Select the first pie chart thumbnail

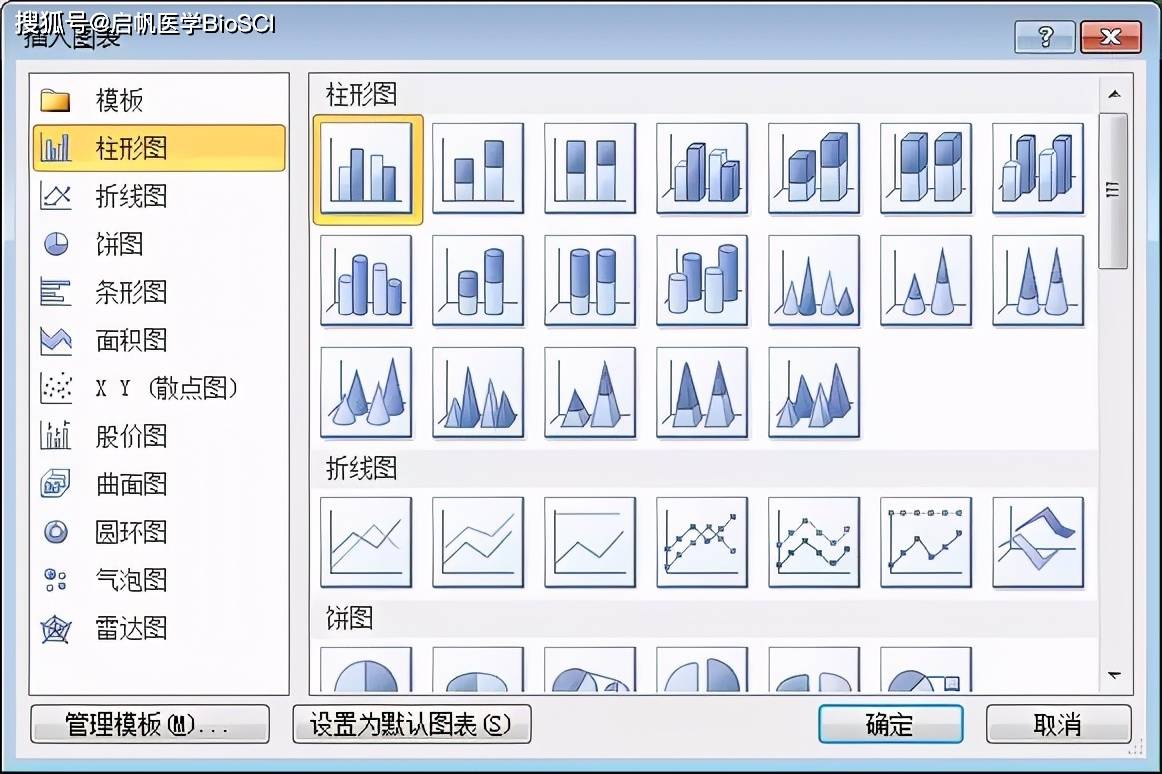click(x=366, y=670)
